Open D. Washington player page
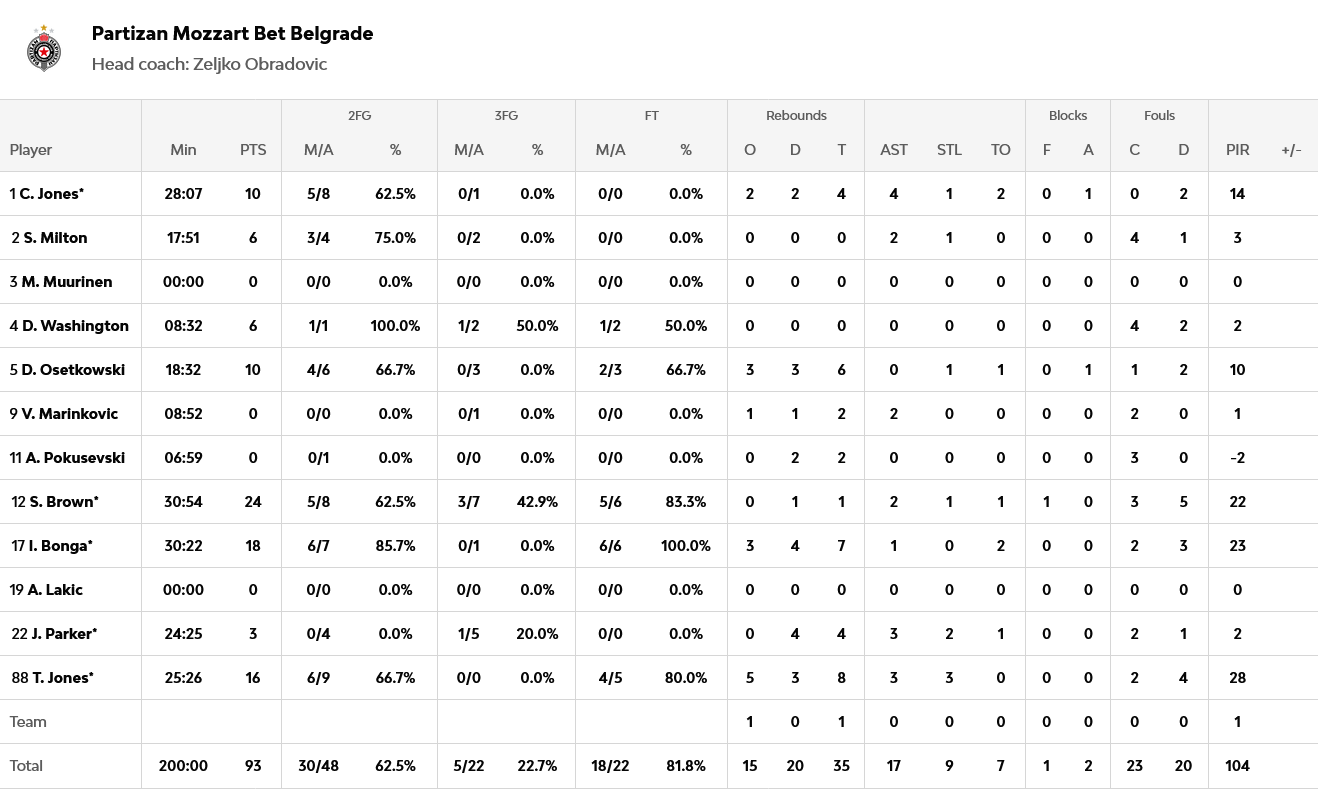This screenshot has height=790, width=1318. pos(75,326)
